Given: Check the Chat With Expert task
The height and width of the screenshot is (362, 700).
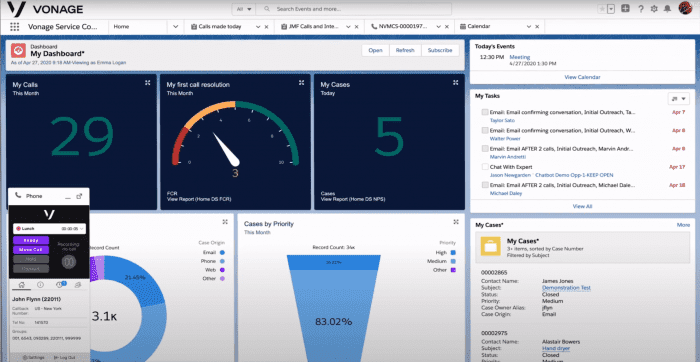Looking at the screenshot, I should (485, 166).
